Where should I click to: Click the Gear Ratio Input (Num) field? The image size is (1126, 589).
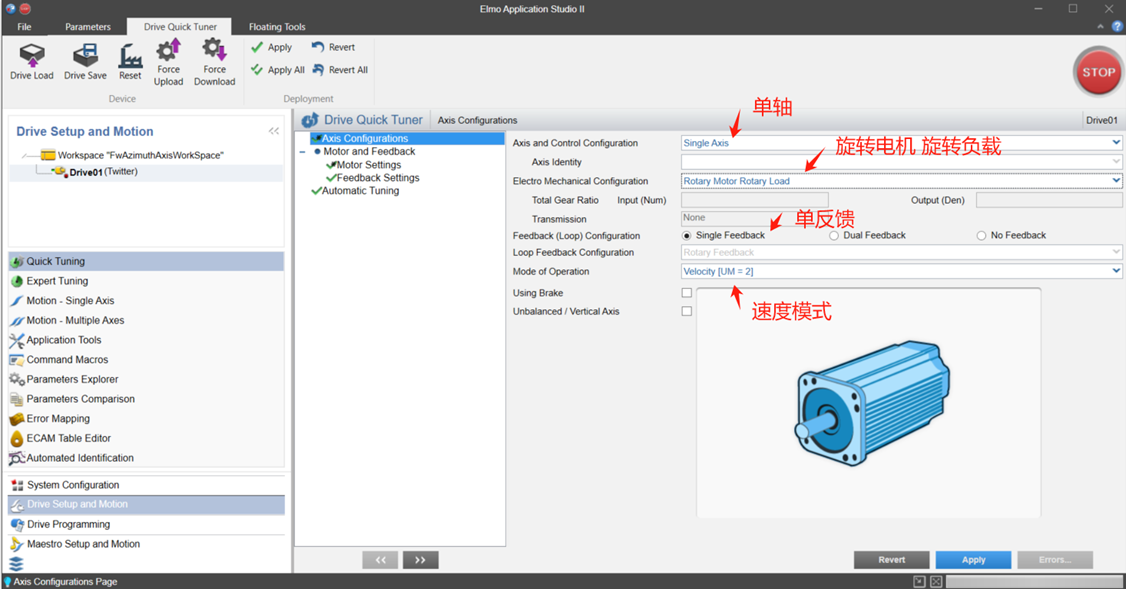(755, 200)
